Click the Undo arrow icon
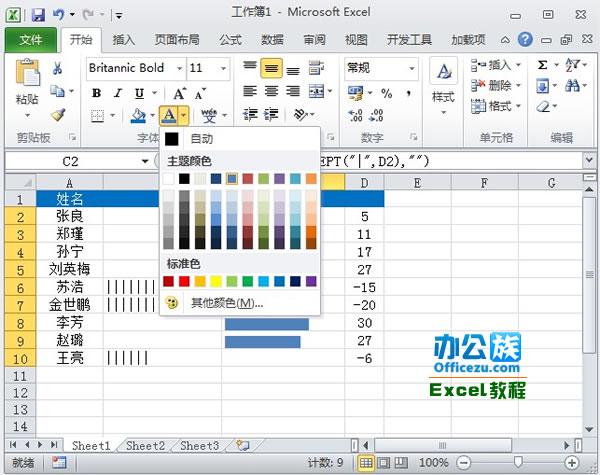This screenshot has width=600, height=475. 59,15
